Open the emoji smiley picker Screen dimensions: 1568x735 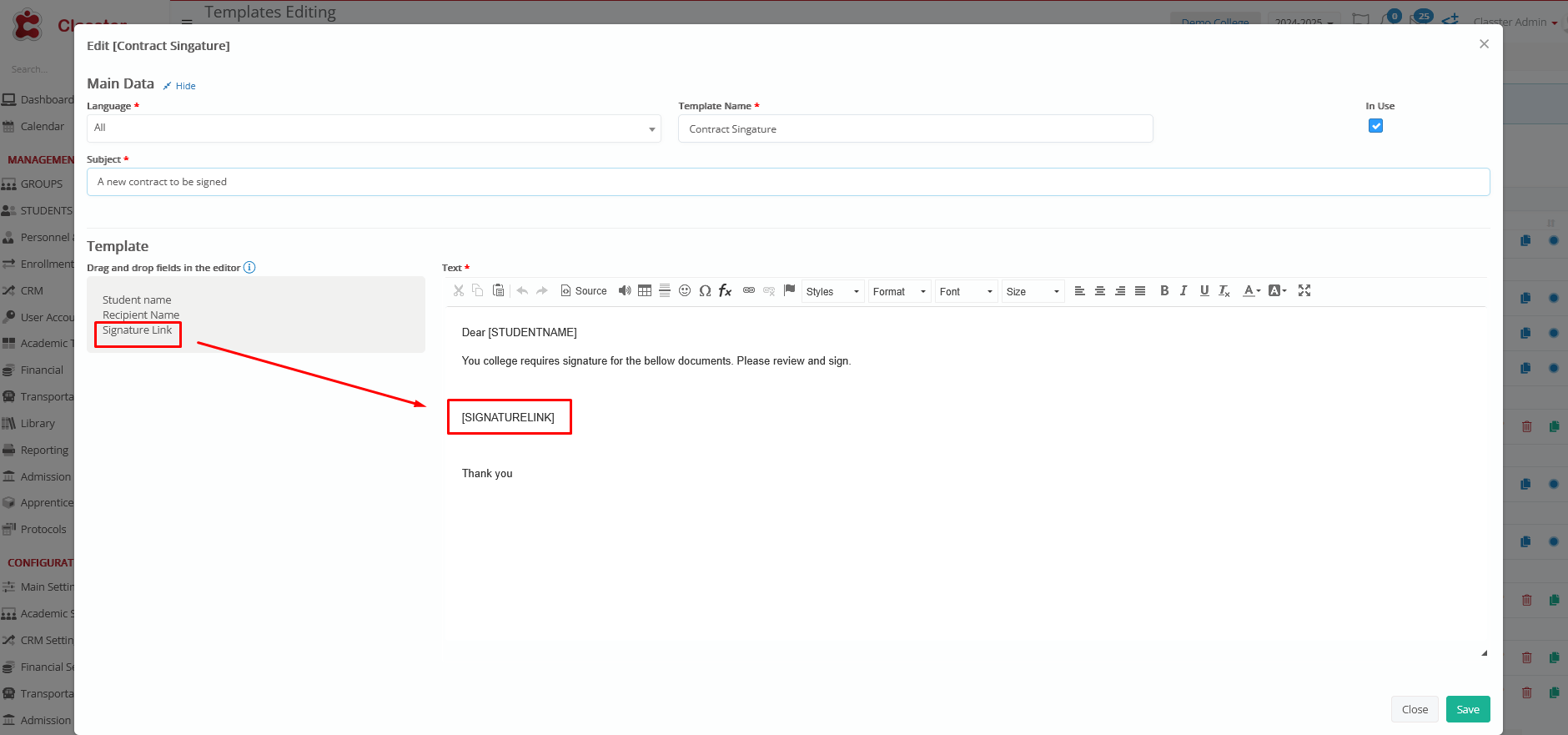(685, 290)
